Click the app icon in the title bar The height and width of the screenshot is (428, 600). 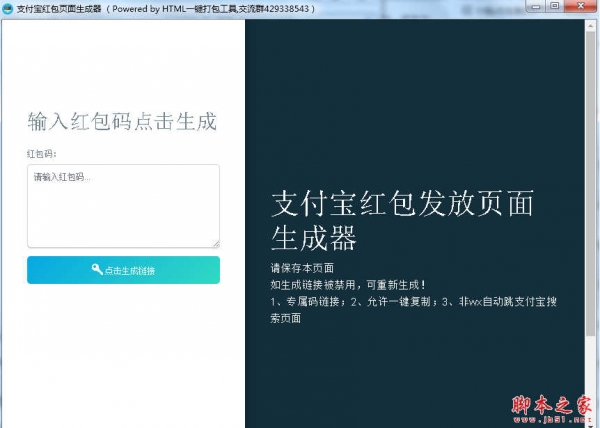(7, 9)
